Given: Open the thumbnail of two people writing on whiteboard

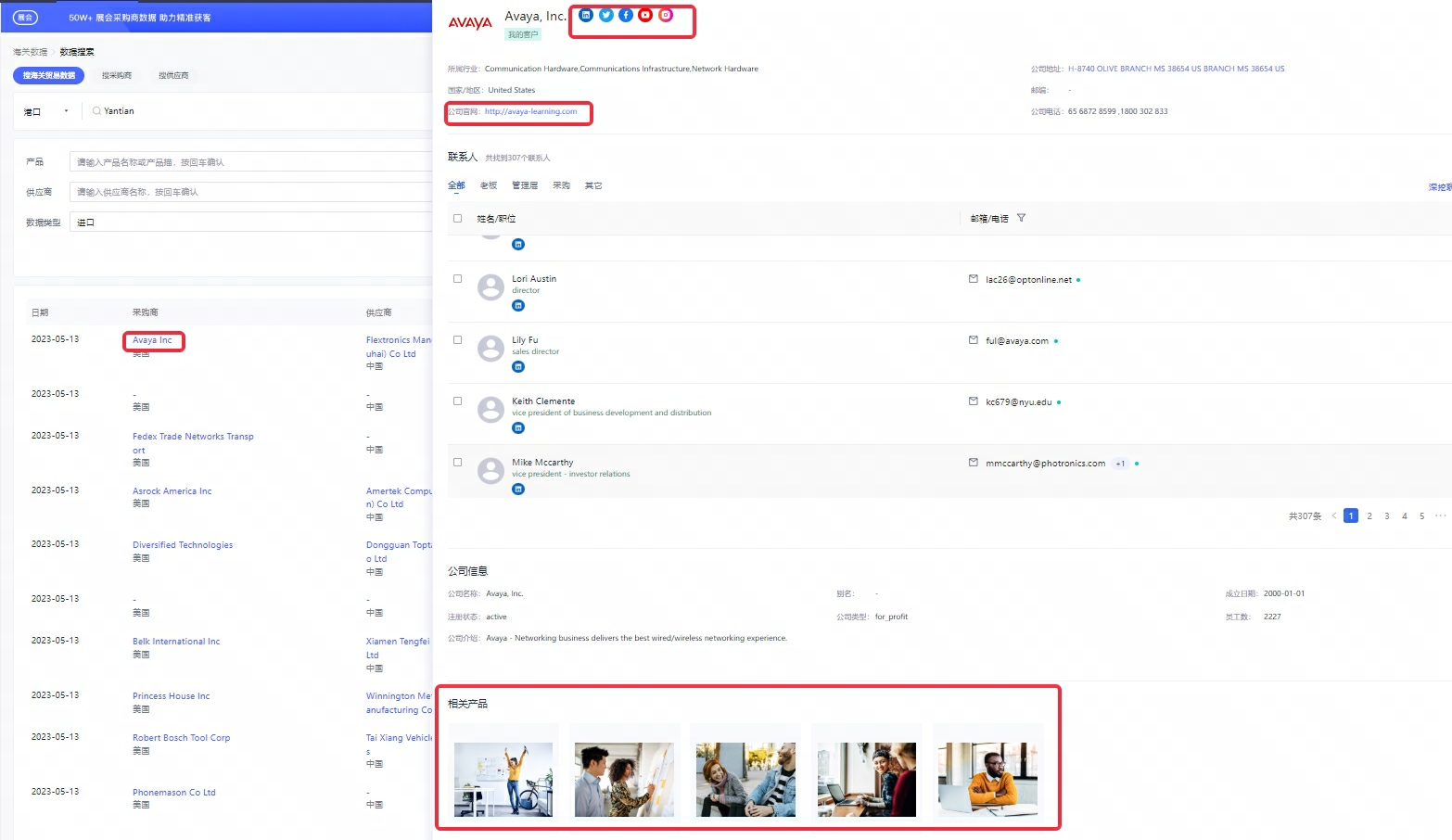Looking at the screenshot, I should (624, 779).
